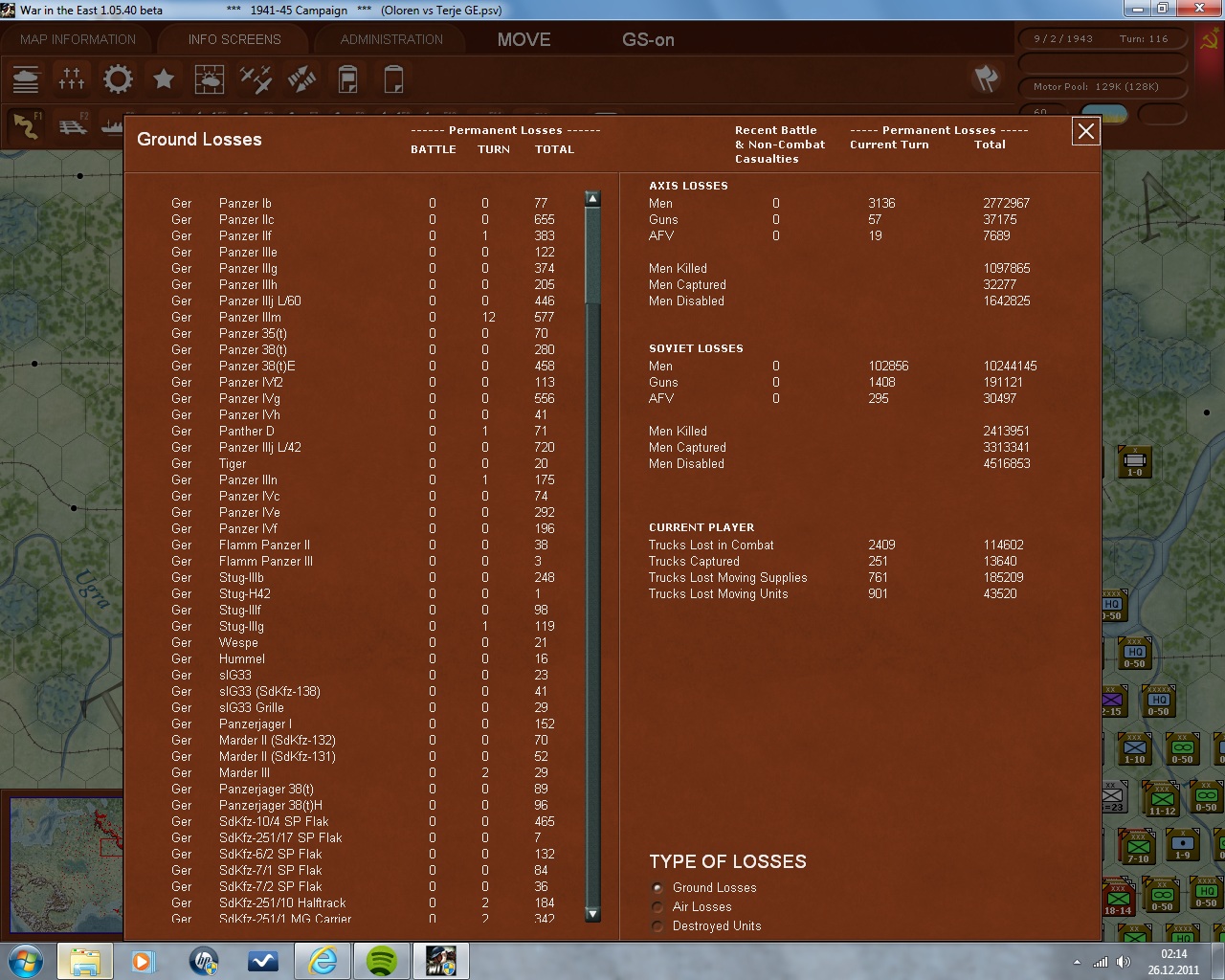This screenshot has width=1225, height=980.
Task: Click the star victory screen icon
Action: pyautogui.click(x=164, y=79)
